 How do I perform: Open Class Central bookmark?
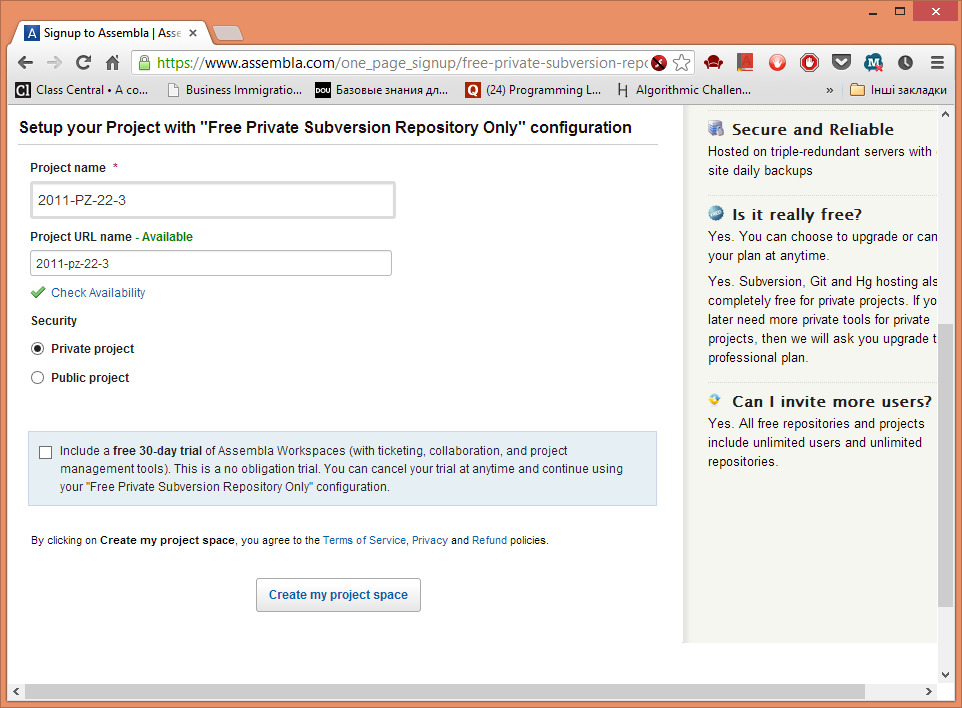82,90
